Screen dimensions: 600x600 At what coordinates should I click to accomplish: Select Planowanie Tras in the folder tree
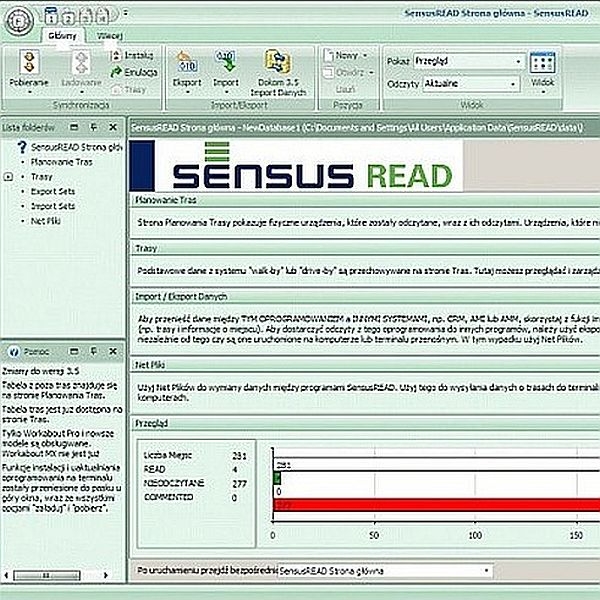[x=62, y=162]
